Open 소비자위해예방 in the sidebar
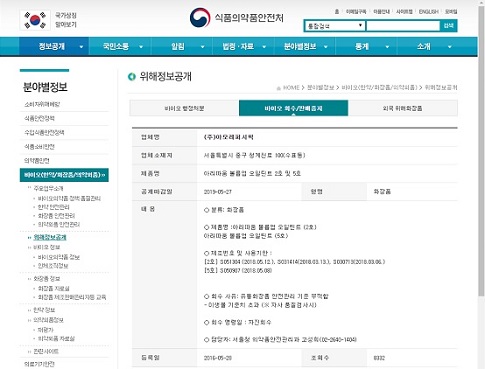Image resolution: width=485 pixels, height=369 pixels. click(42, 104)
